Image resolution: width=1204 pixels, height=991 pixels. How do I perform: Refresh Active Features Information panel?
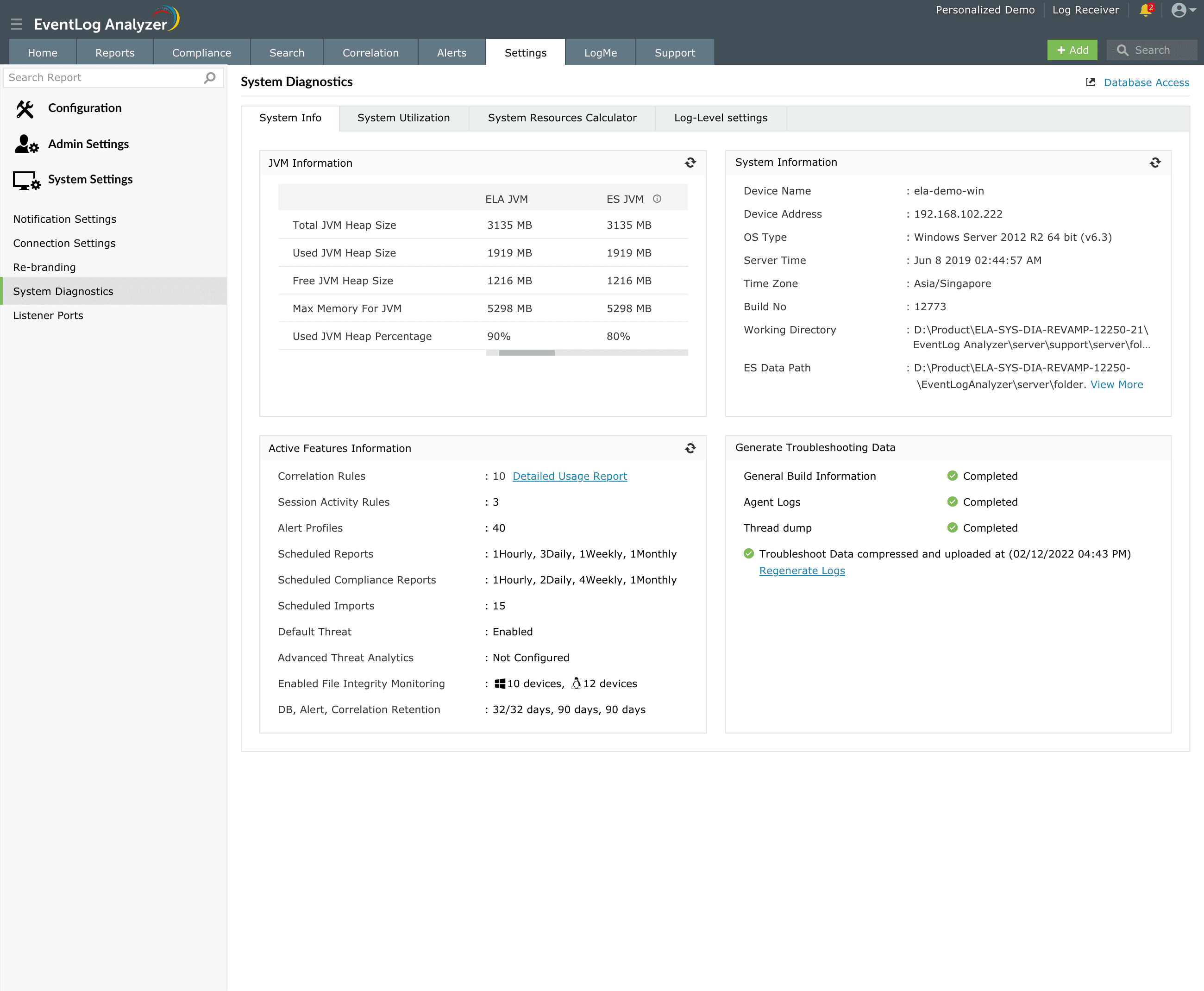click(690, 448)
